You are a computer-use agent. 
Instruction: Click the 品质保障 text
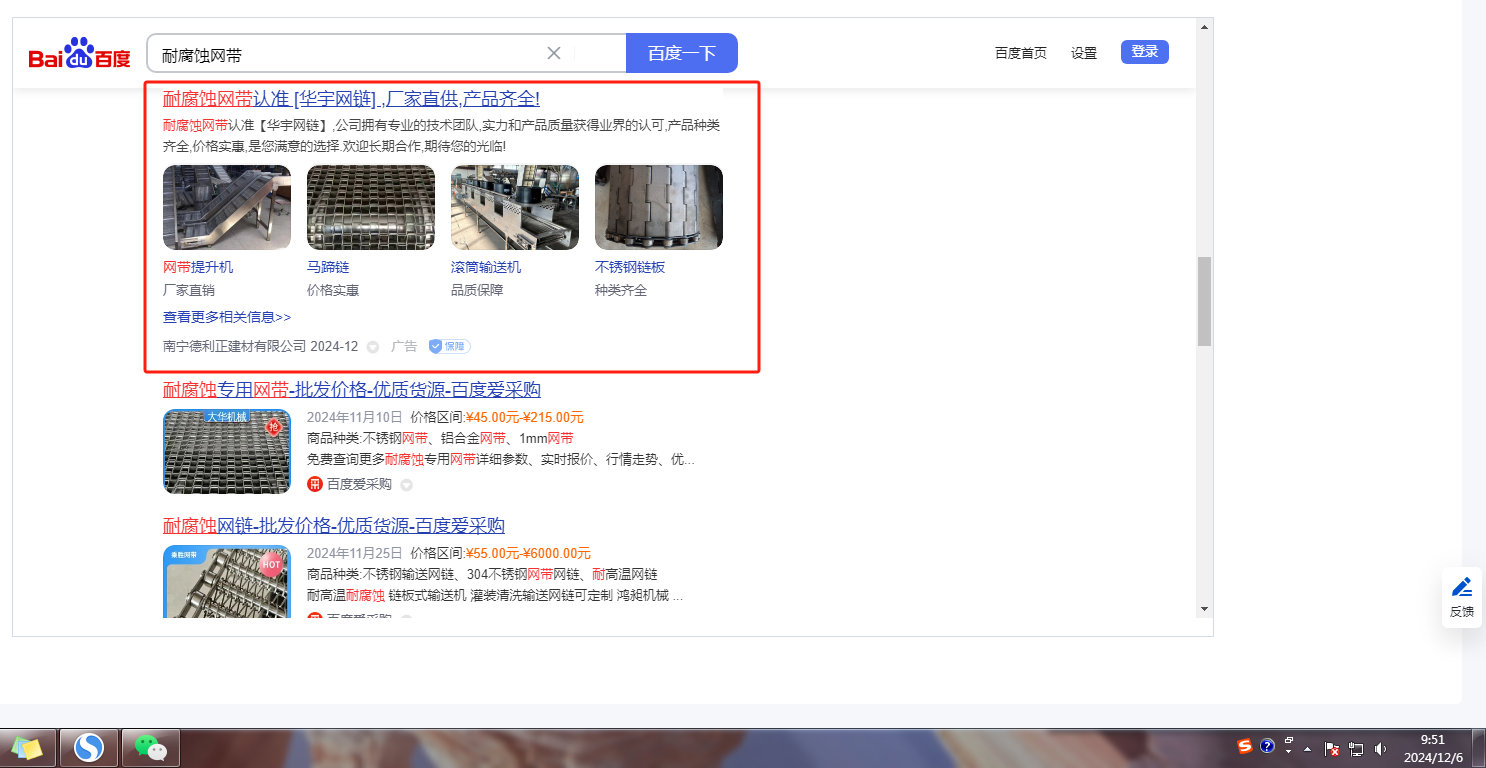[x=477, y=290]
